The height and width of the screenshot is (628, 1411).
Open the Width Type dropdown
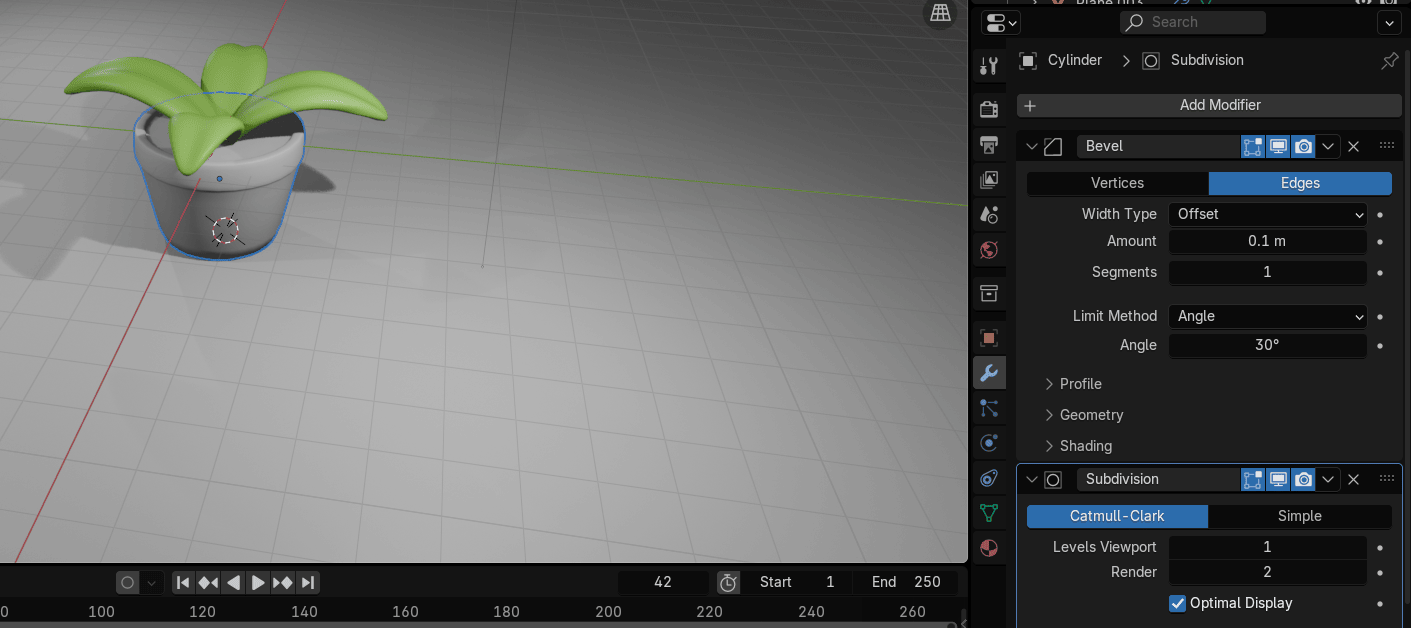1267,214
